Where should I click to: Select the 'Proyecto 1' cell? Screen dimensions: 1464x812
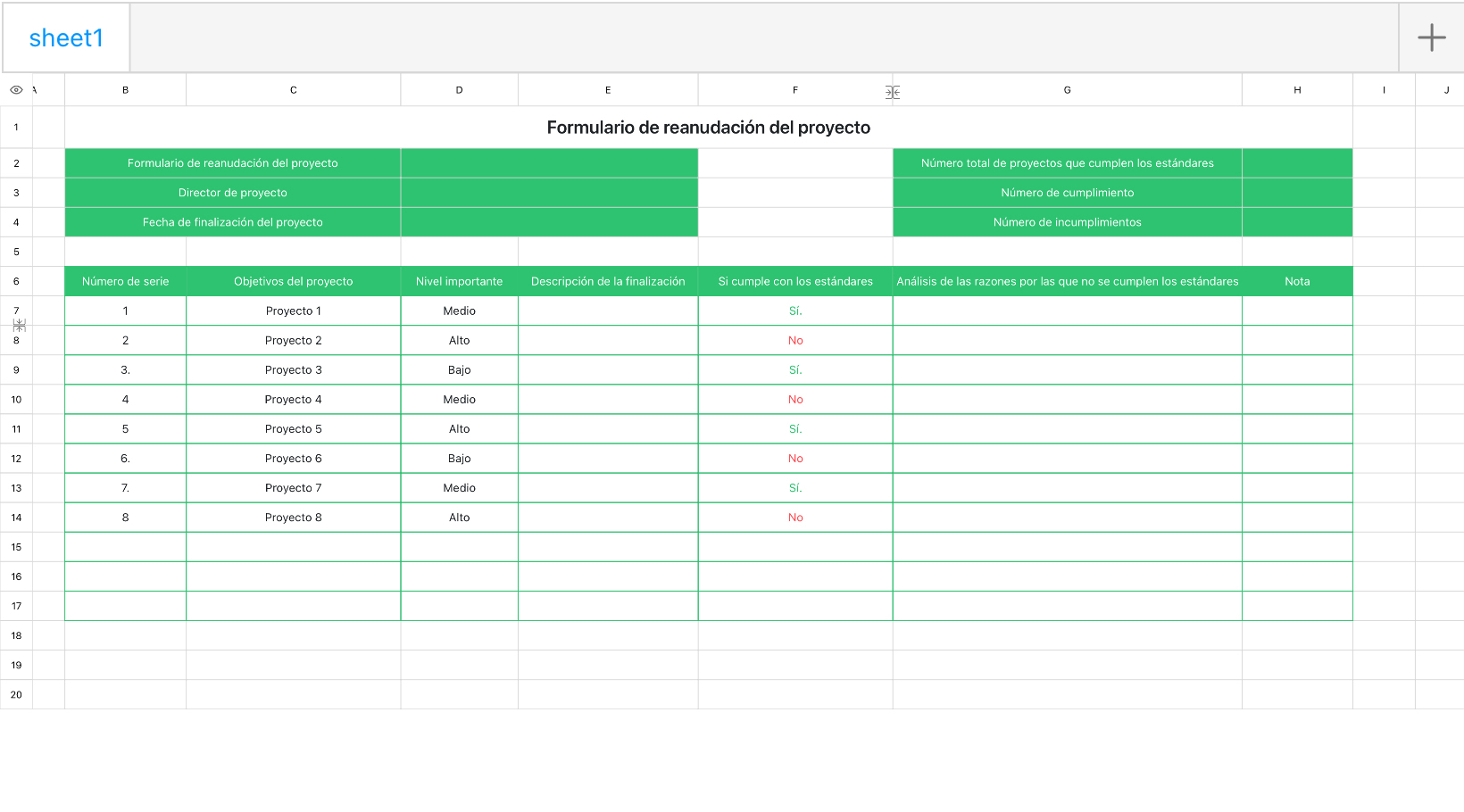(x=294, y=311)
